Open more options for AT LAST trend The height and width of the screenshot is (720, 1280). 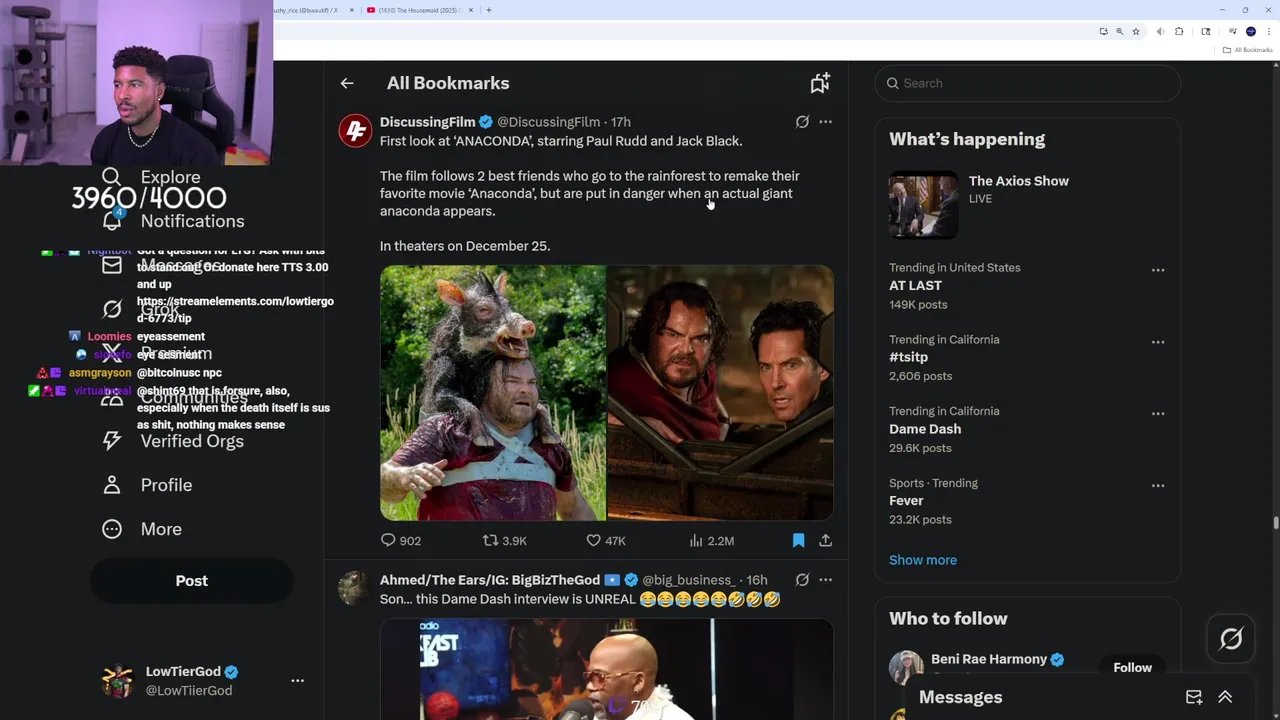[1157, 270]
